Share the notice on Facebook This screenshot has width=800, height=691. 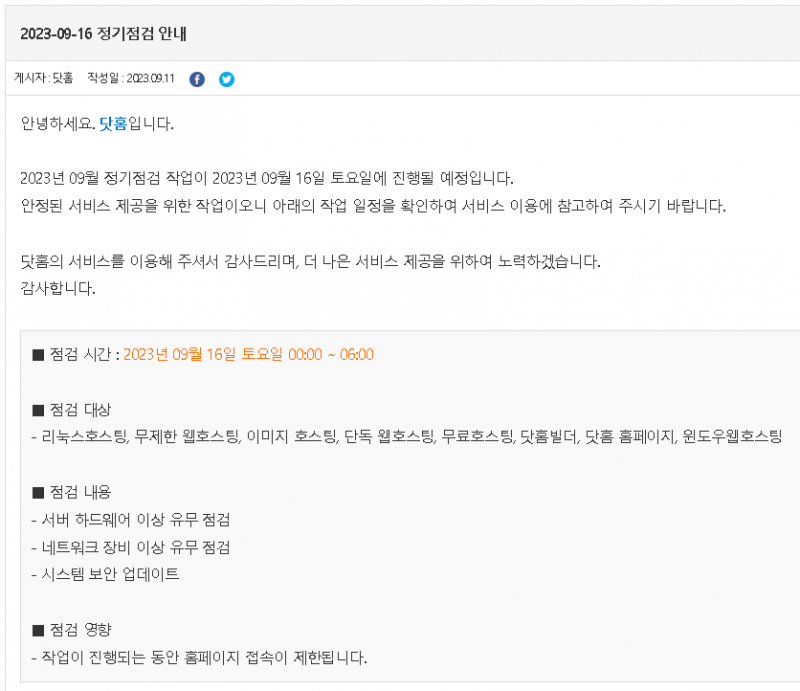pyautogui.click(x=197, y=79)
